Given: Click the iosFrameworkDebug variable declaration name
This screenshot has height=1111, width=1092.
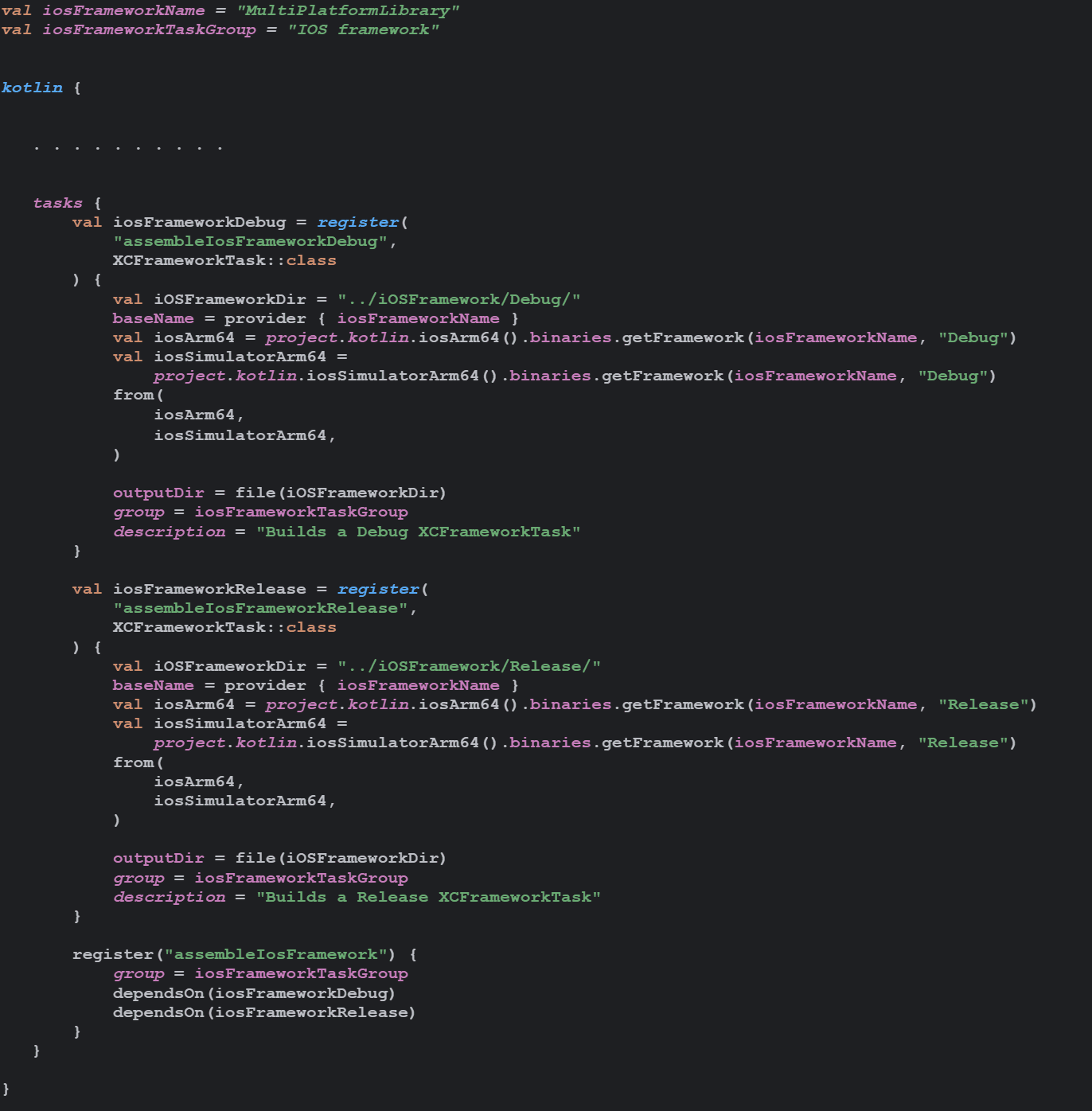Looking at the screenshot, I should tap(199, 222).
